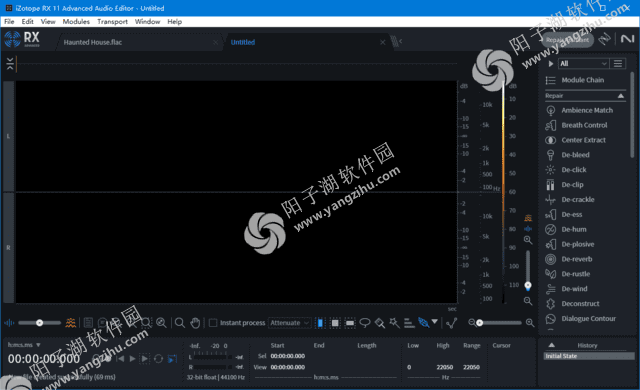Open the Center Extract module
This screenshot has width=640, height=390.
tap(583, 140)
